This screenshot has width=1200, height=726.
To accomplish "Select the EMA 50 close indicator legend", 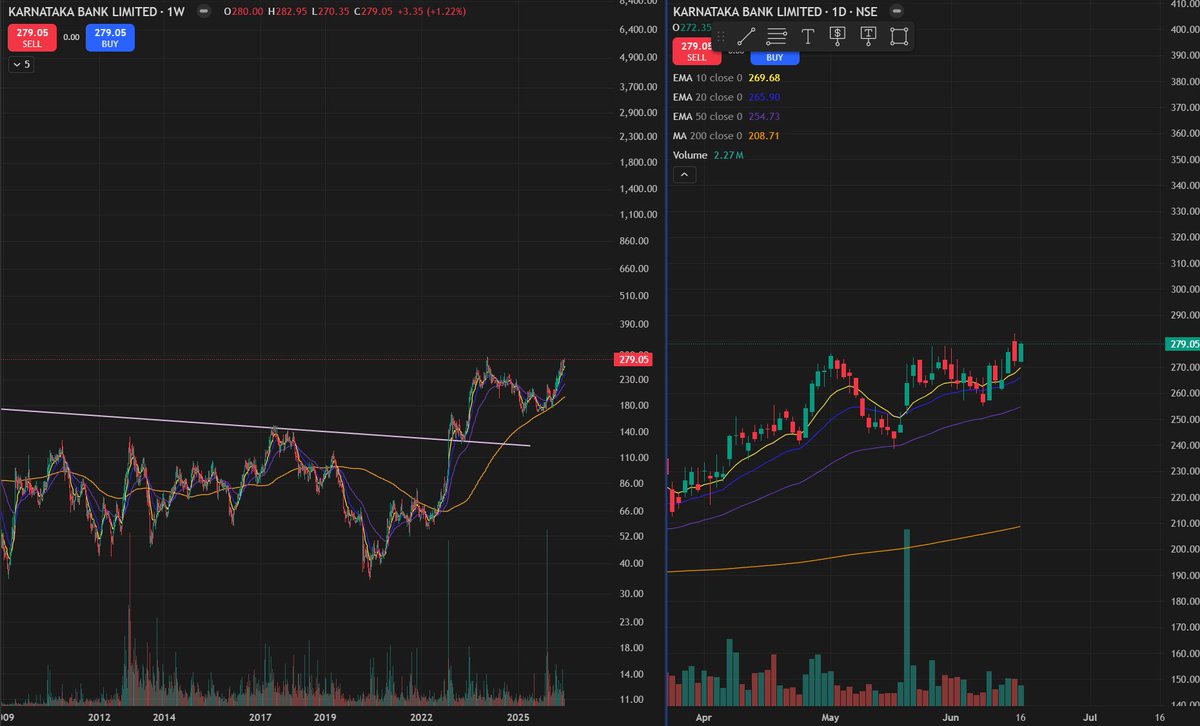I will tap(726, 116).
